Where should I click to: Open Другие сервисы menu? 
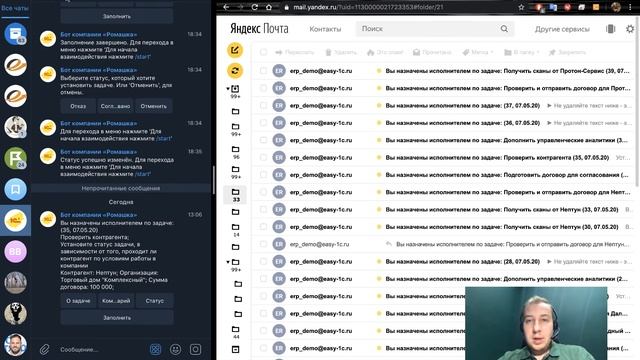562,29
